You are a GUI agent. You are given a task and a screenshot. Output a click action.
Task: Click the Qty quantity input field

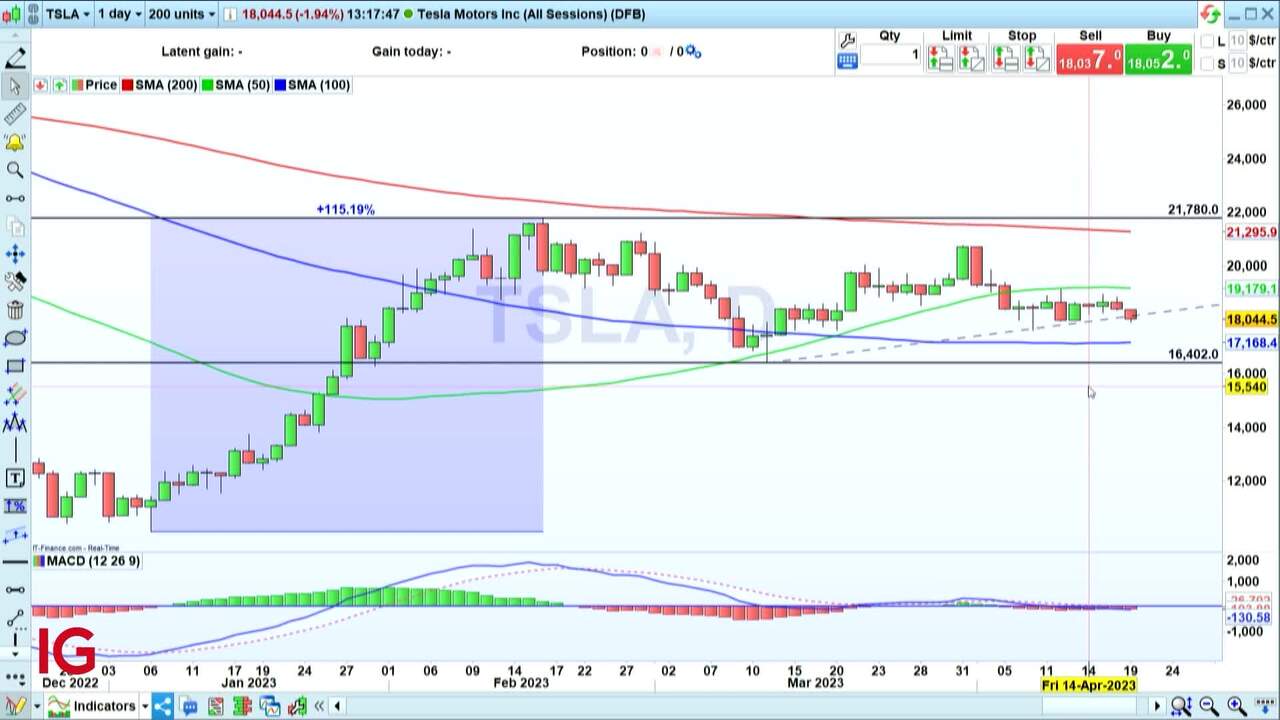890,55
